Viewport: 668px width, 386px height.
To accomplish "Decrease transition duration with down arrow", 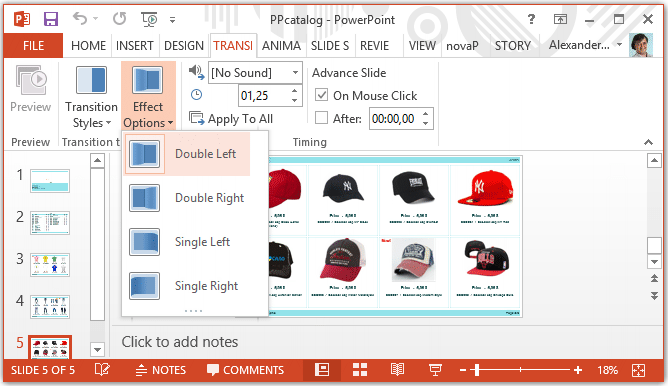I will [294, 101].
